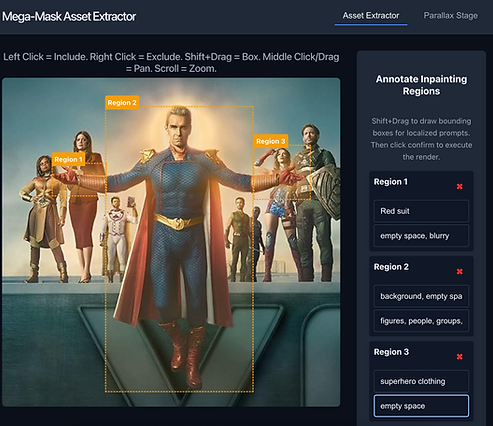The image size is (493, 426).
Task: Select the Region 3 label on the image
Action: [270, 141]
